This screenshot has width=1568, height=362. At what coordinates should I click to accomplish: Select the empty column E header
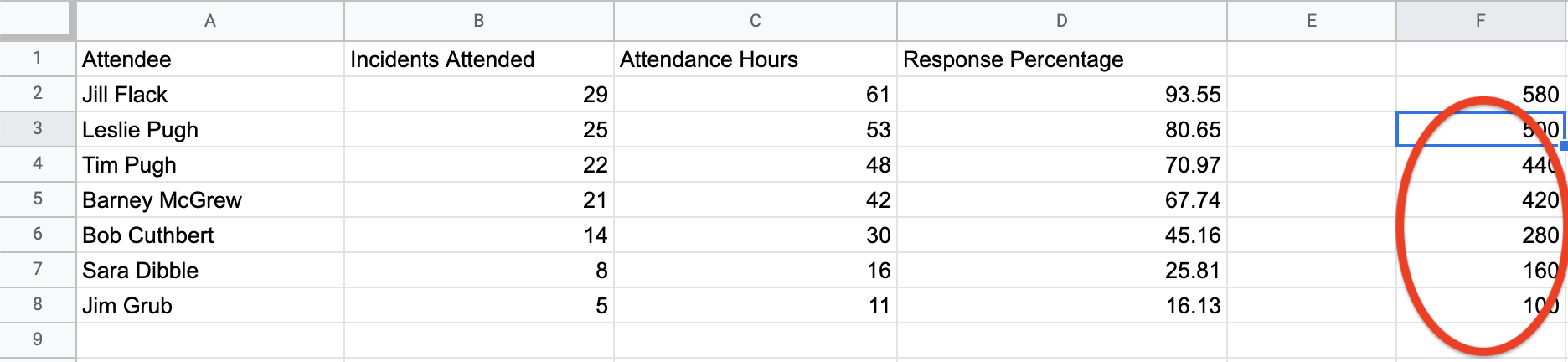(x=1311, y=21)
